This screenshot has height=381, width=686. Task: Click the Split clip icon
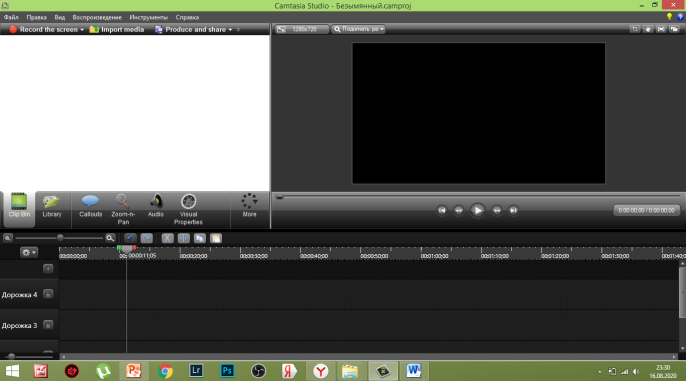(184, 238)
